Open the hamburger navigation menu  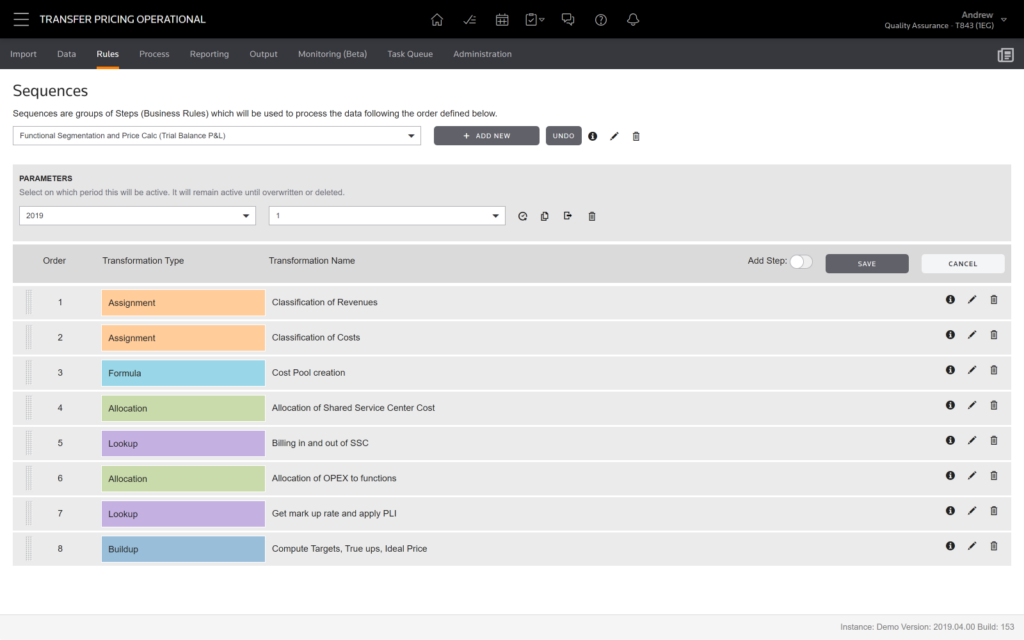[21, 19]
